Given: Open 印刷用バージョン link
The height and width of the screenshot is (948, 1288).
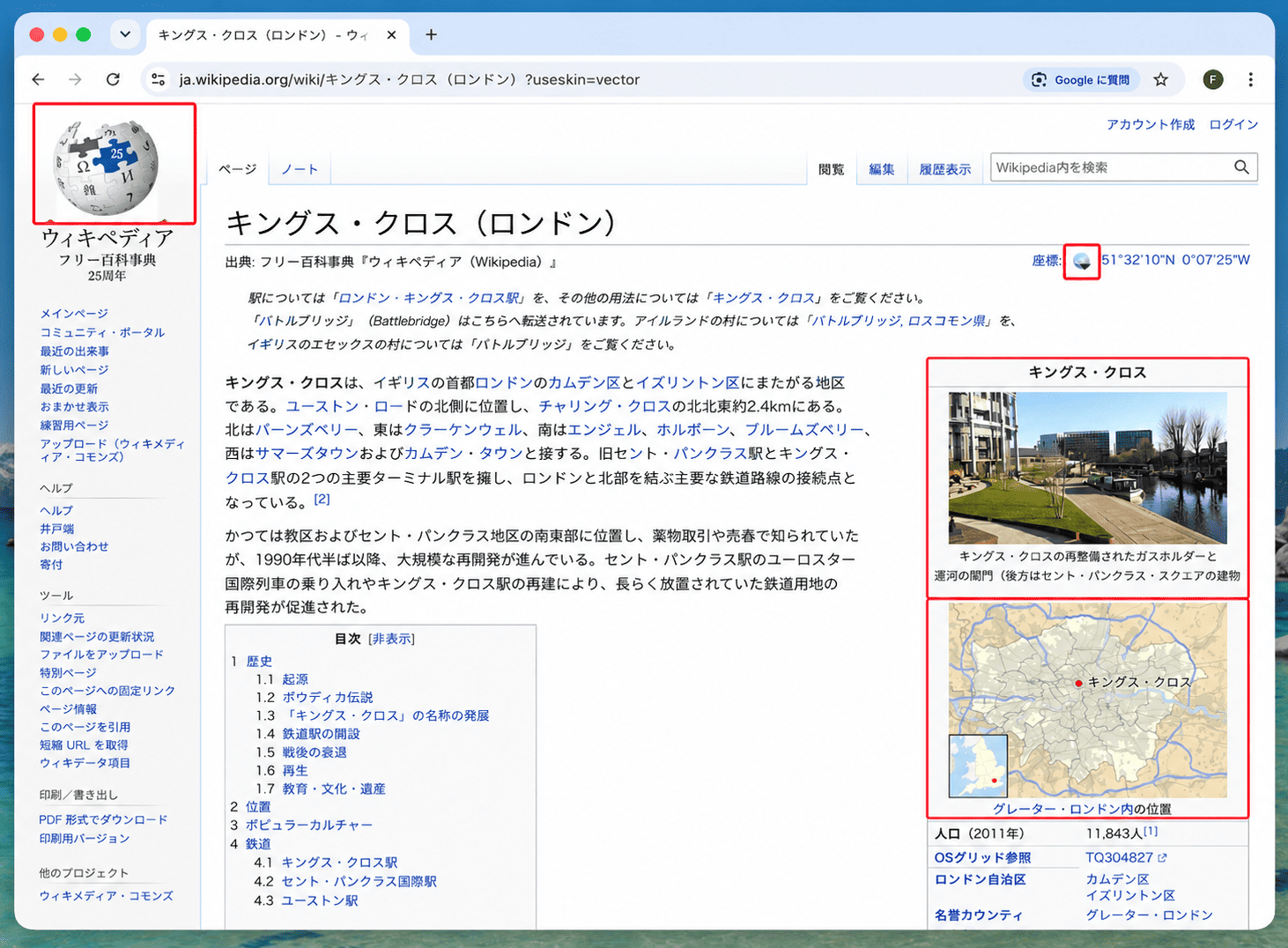Looking at the screenshot, I should point(85,839).
